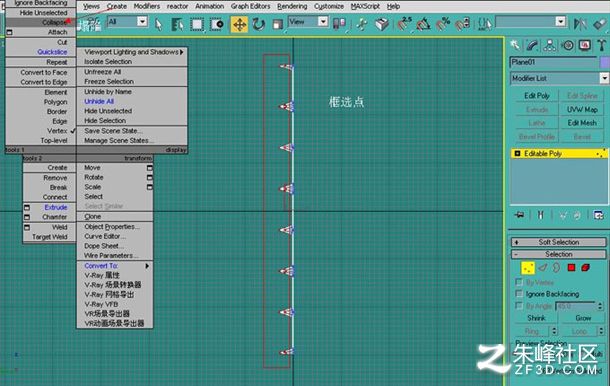The height and width of the screenshot is (386, 610).
Task: Toggle the Snaps 2.5 button
Action: [405, 24]
